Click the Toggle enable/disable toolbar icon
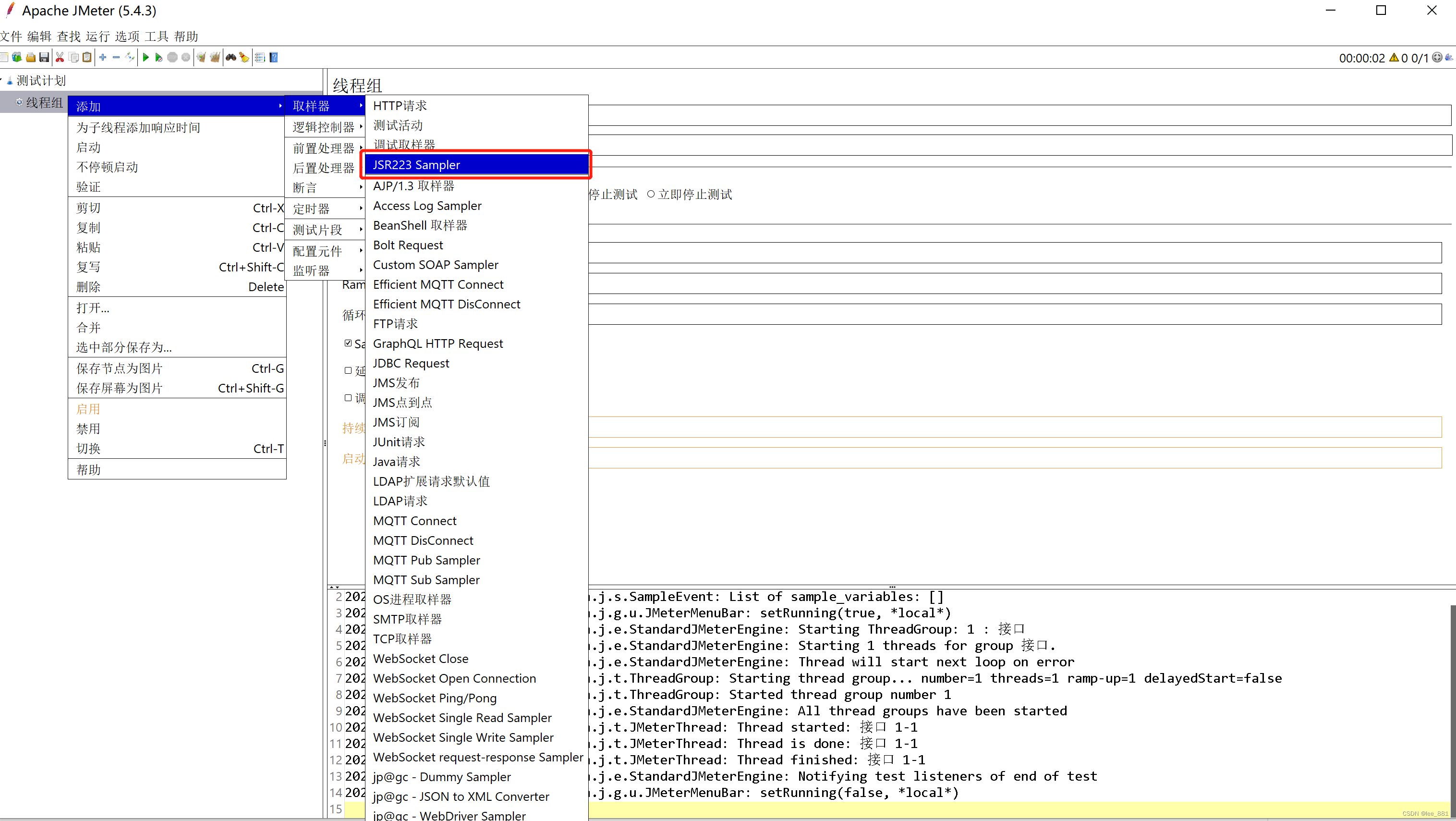Image resolution: width=1456 pixels, height=821 pixels. coord(130,57)
